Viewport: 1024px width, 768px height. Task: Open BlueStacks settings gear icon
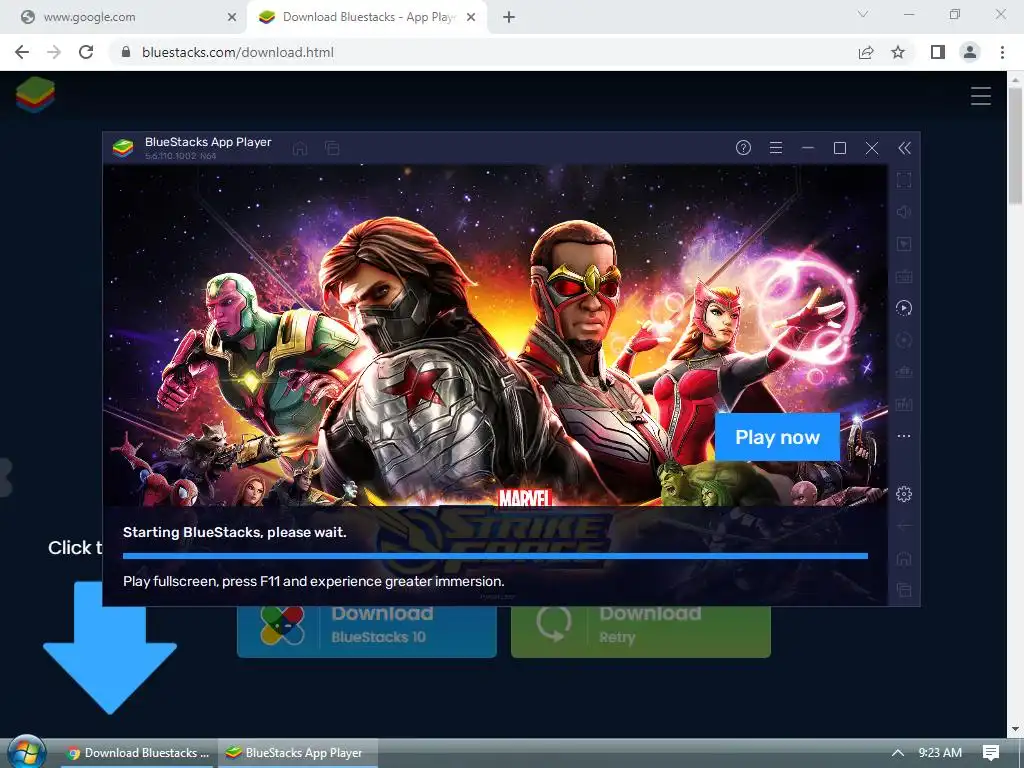904,494
